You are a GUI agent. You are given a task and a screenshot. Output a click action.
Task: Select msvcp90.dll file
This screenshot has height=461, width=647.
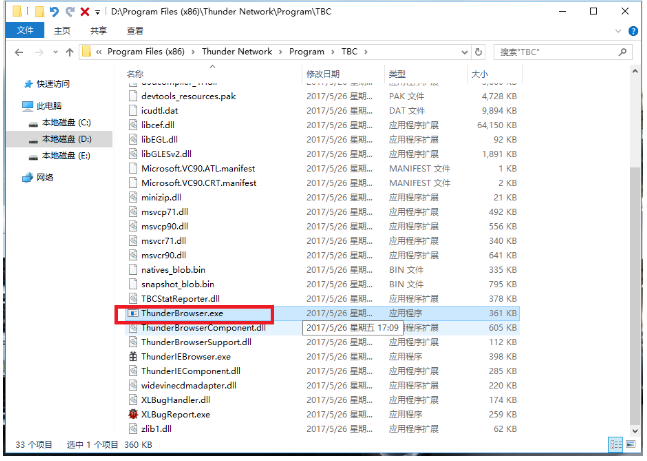165,227
